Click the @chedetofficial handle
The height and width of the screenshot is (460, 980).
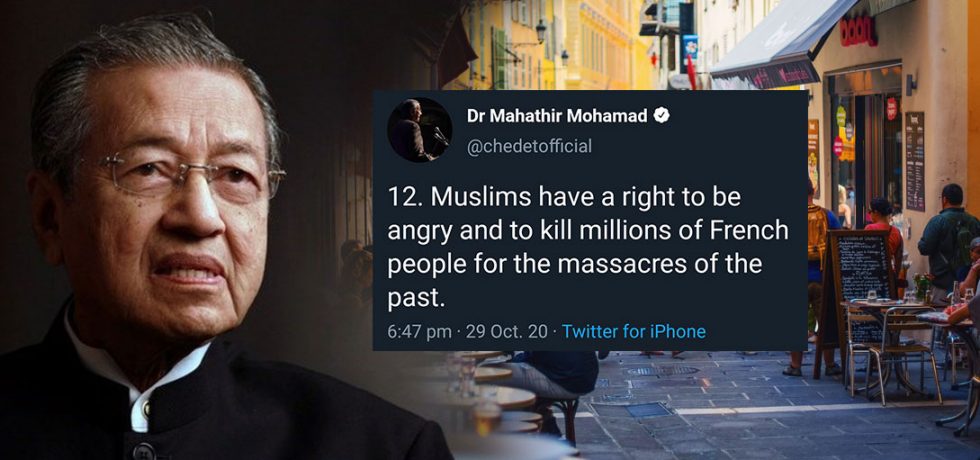point(529,147)
